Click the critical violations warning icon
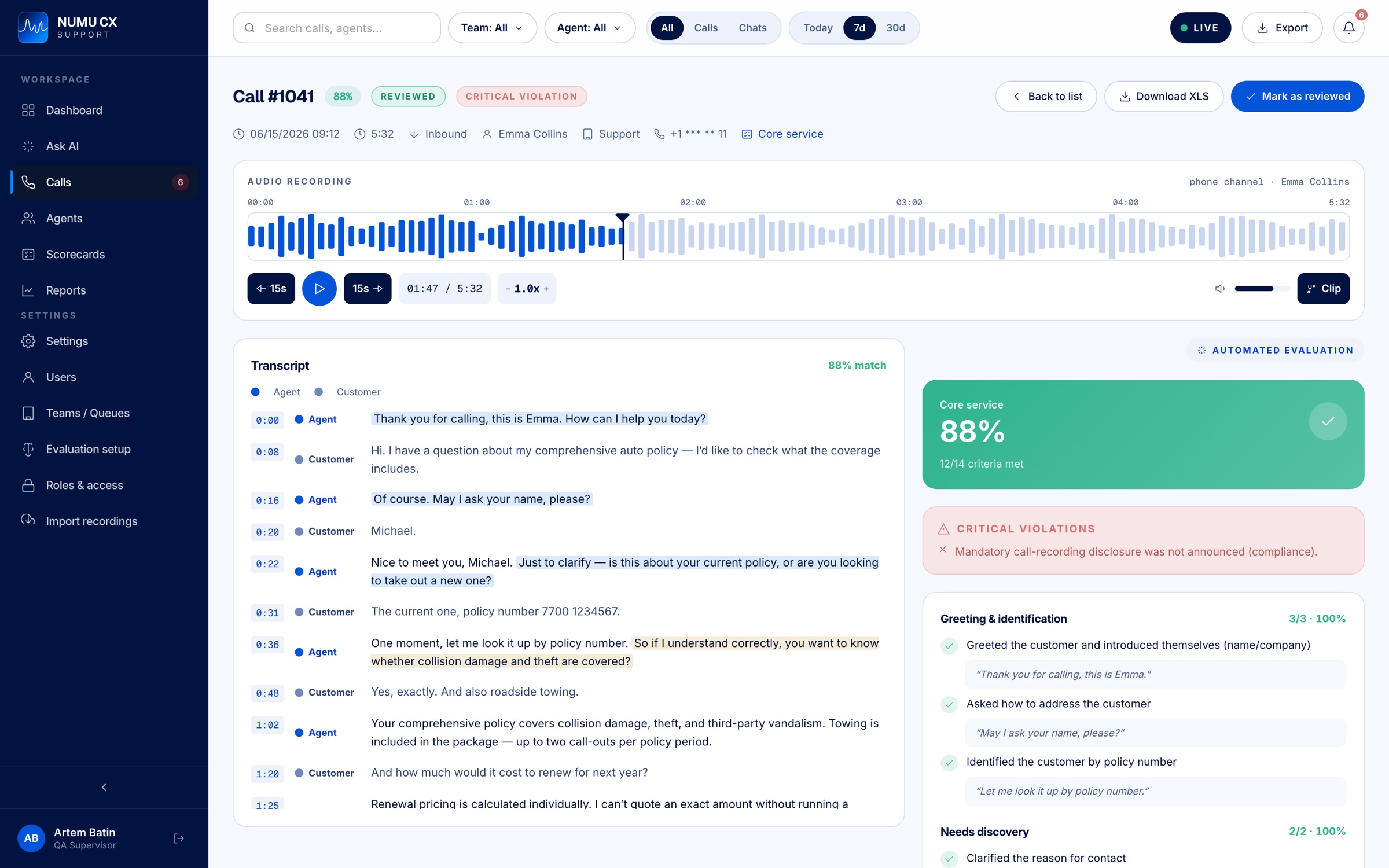This screenshot has width=1389, height=868. (943, 528)
